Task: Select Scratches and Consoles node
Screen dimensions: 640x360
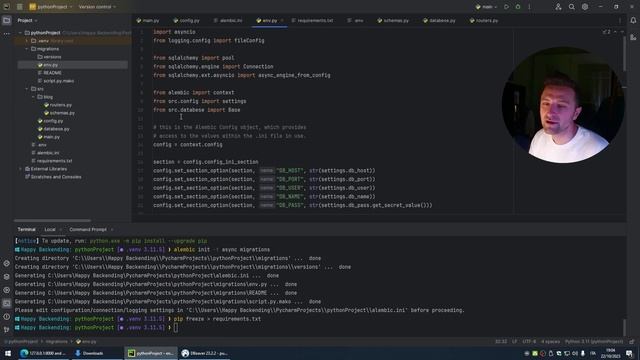Action: click(56, 177)
